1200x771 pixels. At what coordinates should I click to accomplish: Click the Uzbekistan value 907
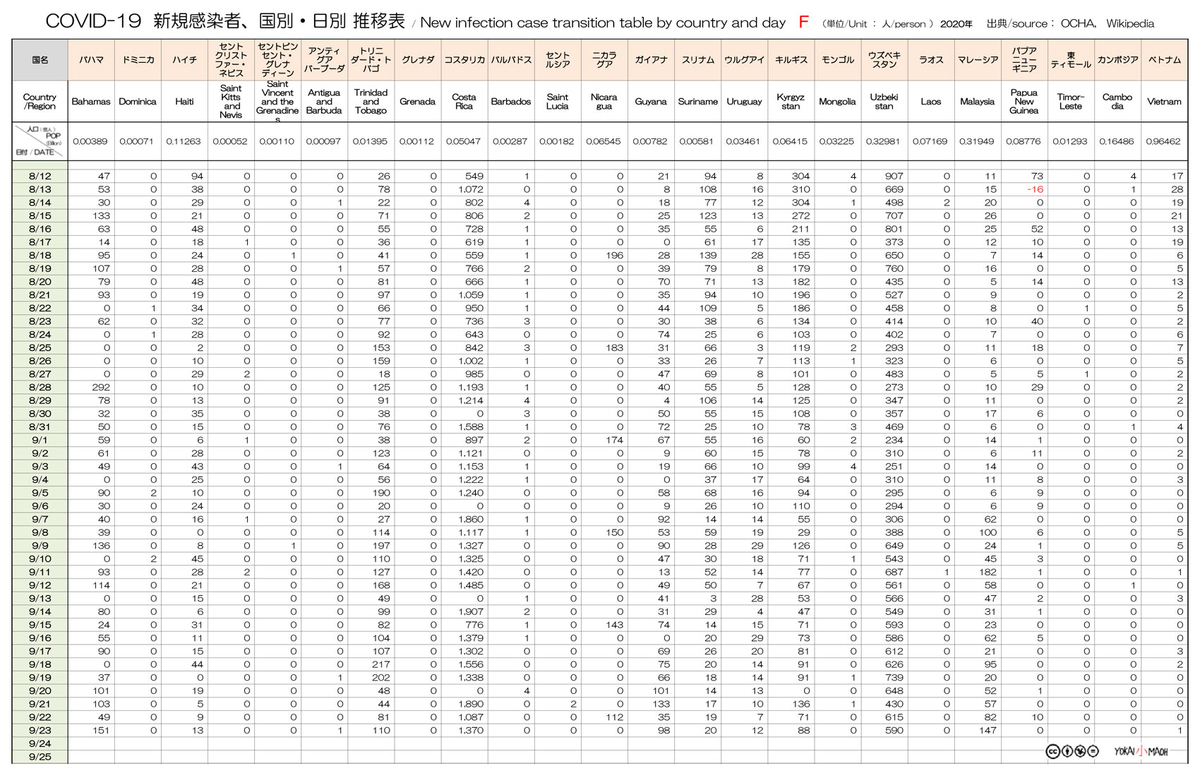[894, 175]
